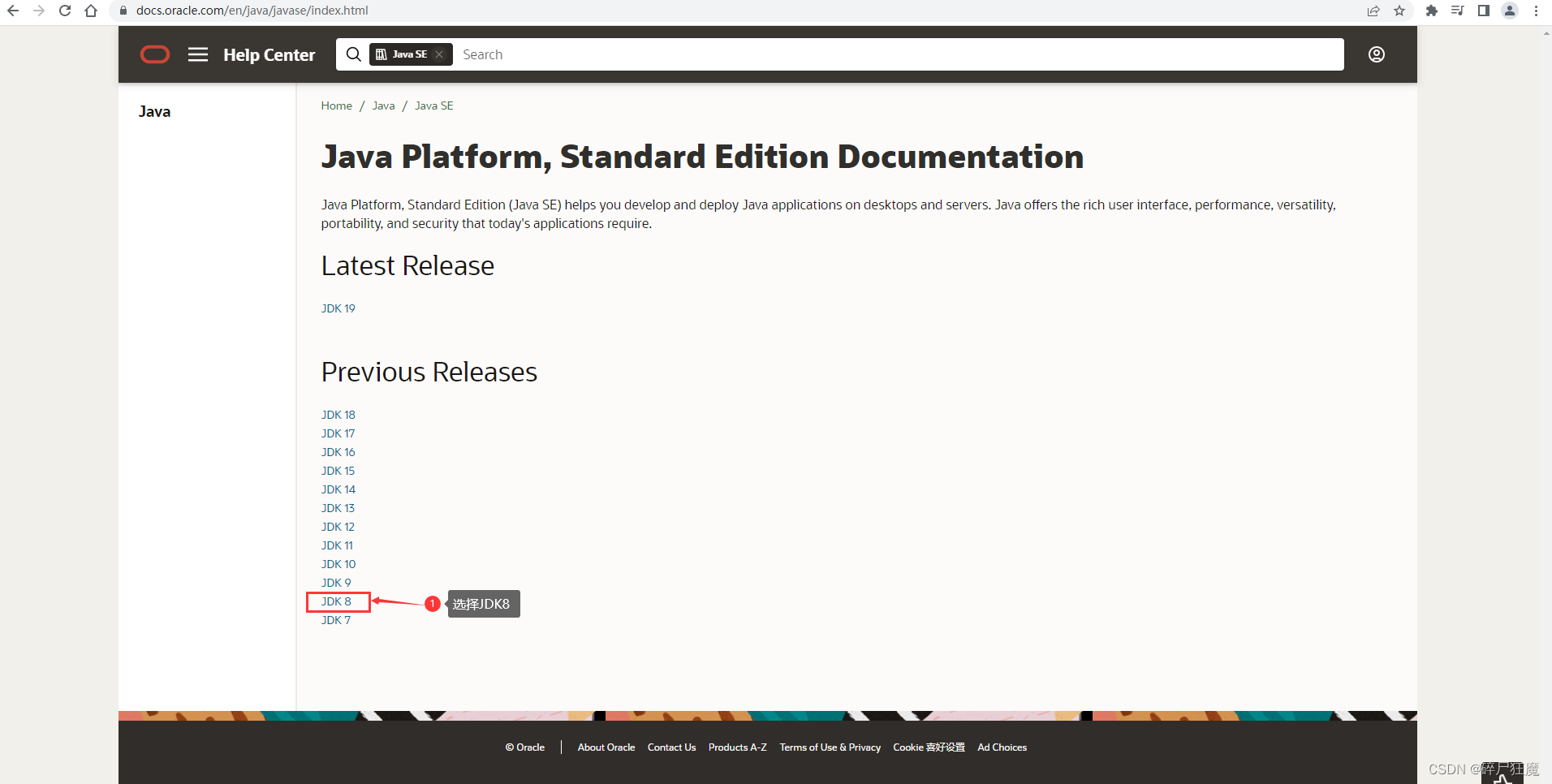Open the user account icon in the header
This screenshot has height=784, width=1552.
(x=1377, y=54)
